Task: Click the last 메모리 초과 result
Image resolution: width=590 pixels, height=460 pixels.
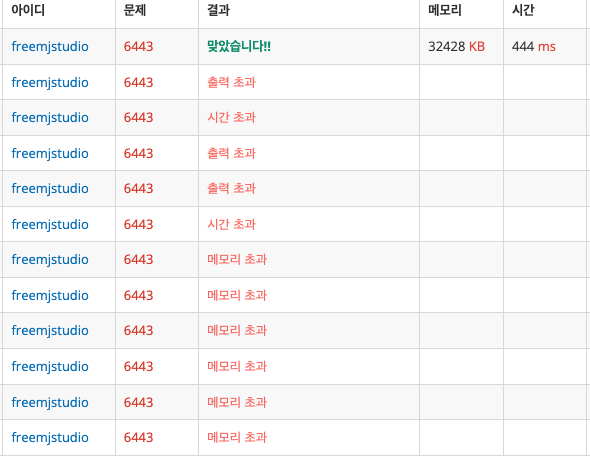Action: pyautogui.click(x=237, y=437)
